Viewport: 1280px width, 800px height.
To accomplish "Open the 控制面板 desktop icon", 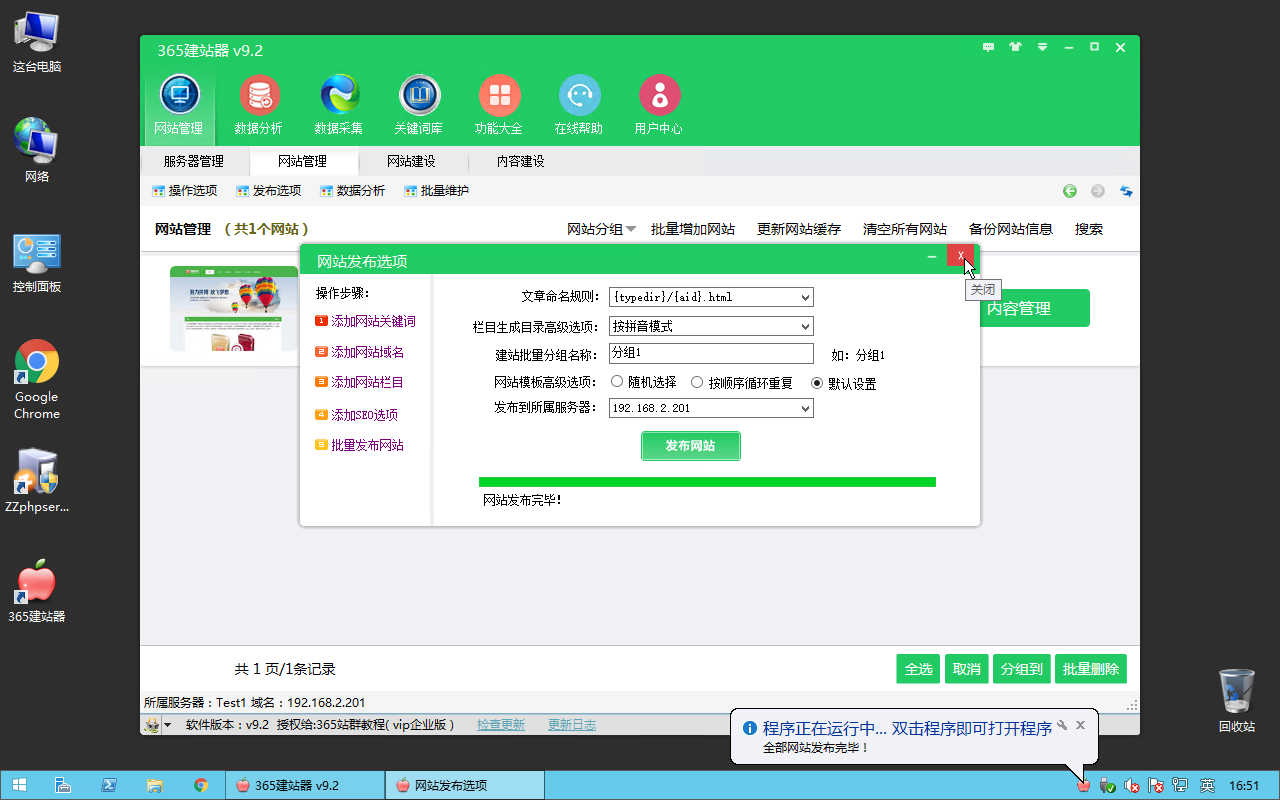I will (x=37, y=263).
